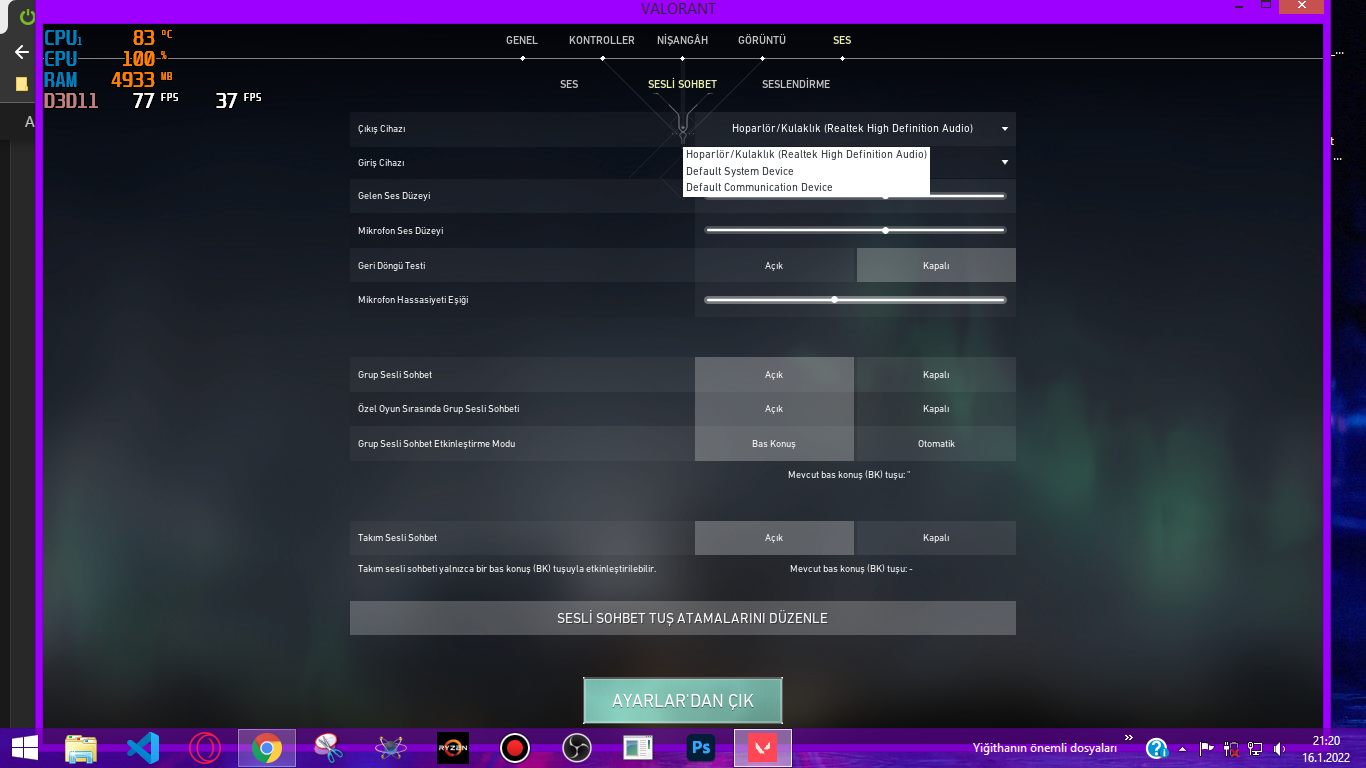The height and width of the screenshot is (768, 1366).
Task: Collapse the Çıkış Cihazı output device dropdown
Action: (x=855, y=129)
